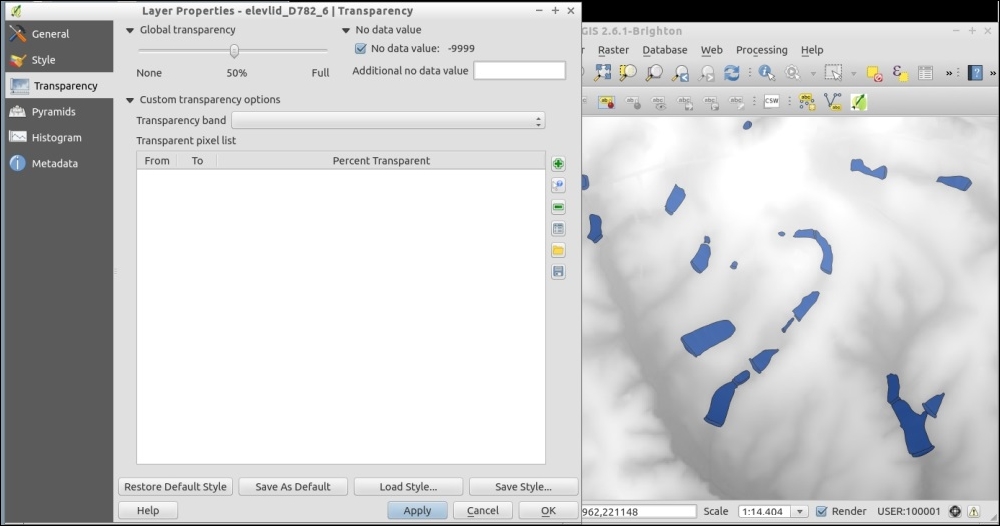Open the CRS status icon in status bar
This screenshot has width=1000, height=526.
[955, 511]
